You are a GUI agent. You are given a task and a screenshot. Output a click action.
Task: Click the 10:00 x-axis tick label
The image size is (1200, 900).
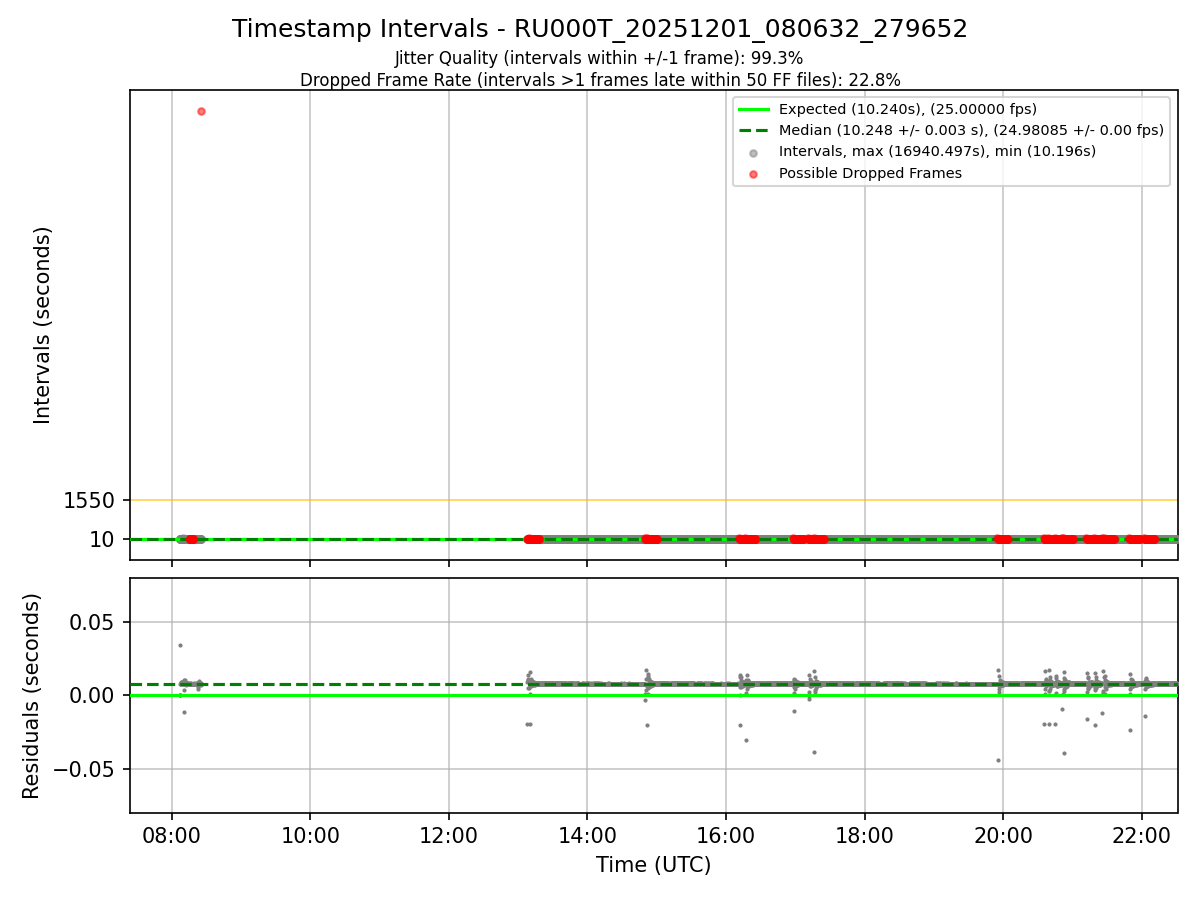pos(310,834)
